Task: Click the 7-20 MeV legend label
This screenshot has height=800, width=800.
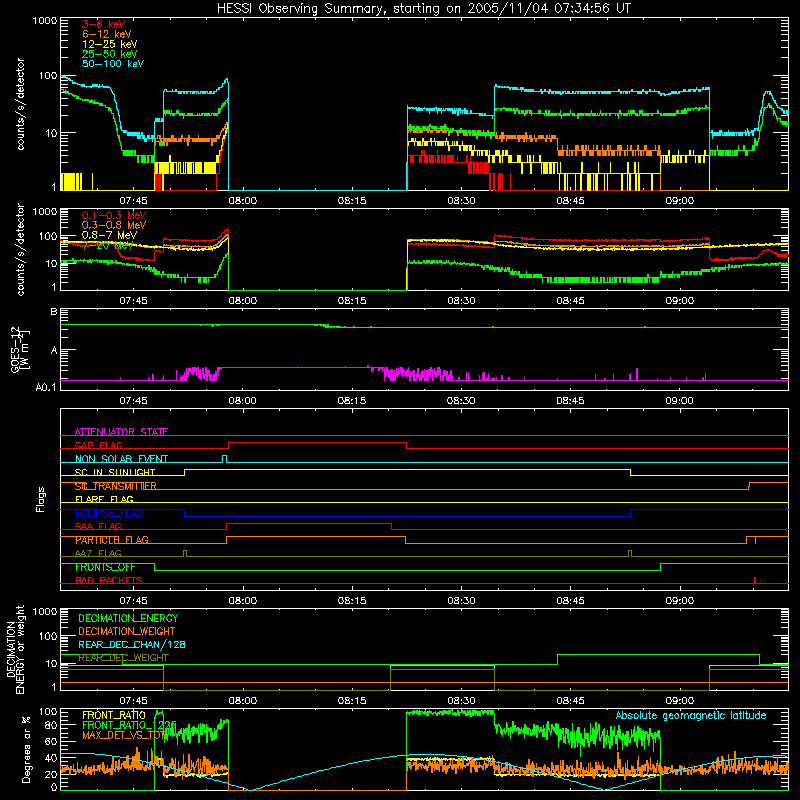Action: [107, 245]
